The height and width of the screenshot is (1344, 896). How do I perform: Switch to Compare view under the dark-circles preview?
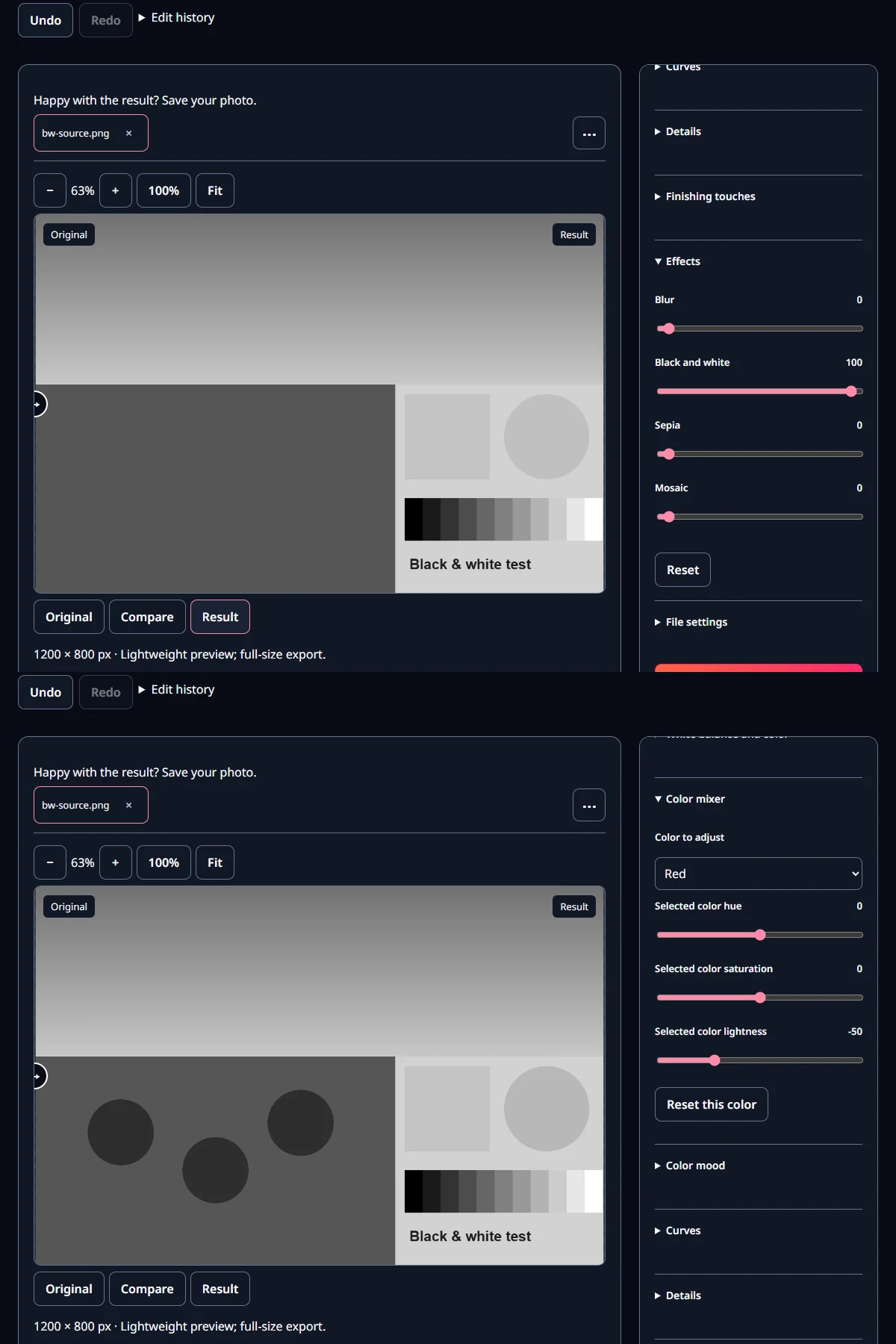(x=147, y=1289)
